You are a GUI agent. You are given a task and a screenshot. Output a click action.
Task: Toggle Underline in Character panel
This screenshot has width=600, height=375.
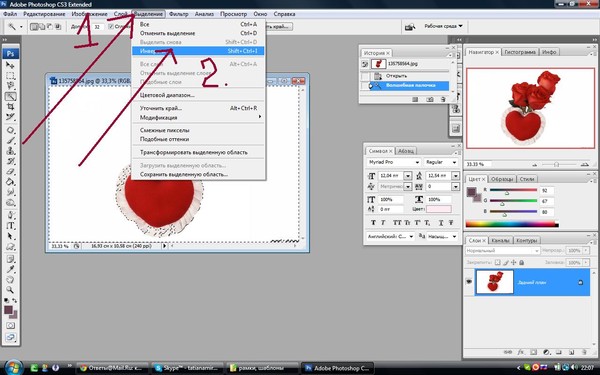coord(441,223)
